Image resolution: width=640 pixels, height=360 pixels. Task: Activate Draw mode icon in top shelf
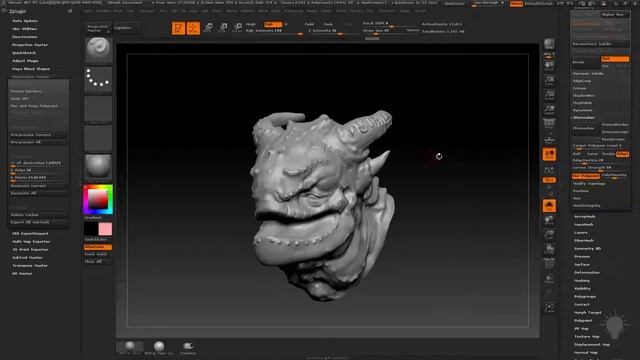[193, 28]
